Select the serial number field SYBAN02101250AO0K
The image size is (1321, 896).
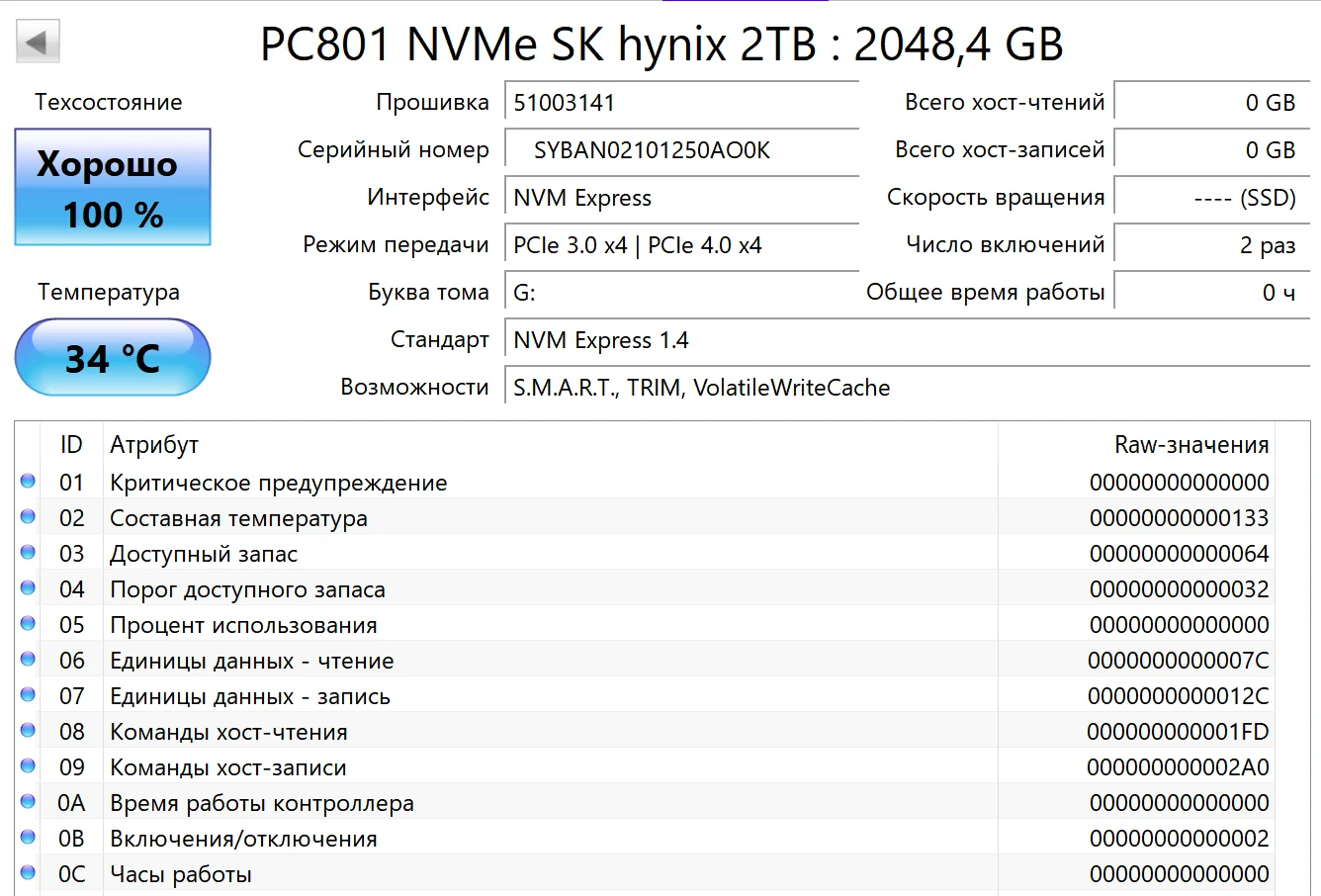click(x=681, y=150)
